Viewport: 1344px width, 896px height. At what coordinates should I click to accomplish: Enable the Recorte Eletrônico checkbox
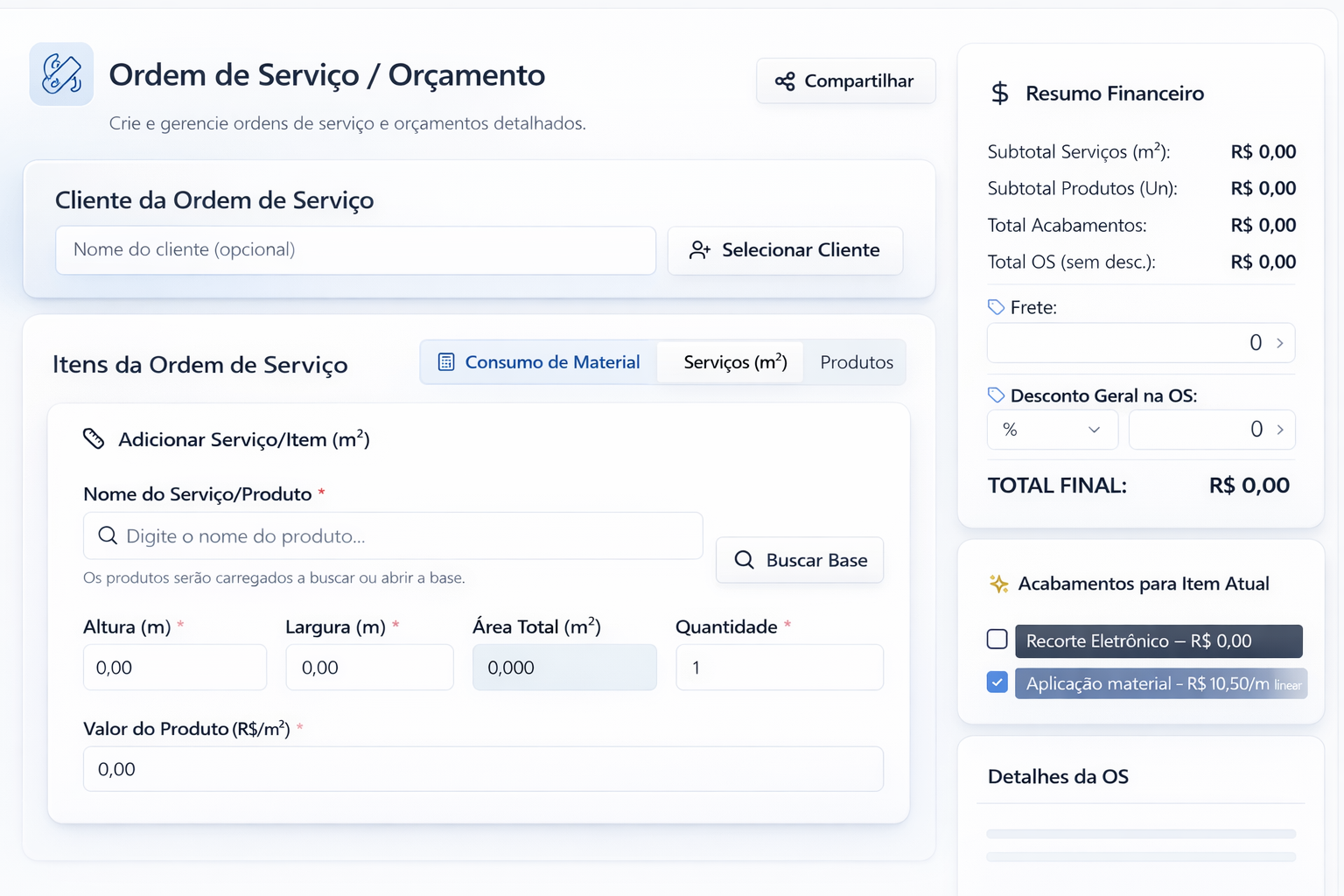(997, 640)
